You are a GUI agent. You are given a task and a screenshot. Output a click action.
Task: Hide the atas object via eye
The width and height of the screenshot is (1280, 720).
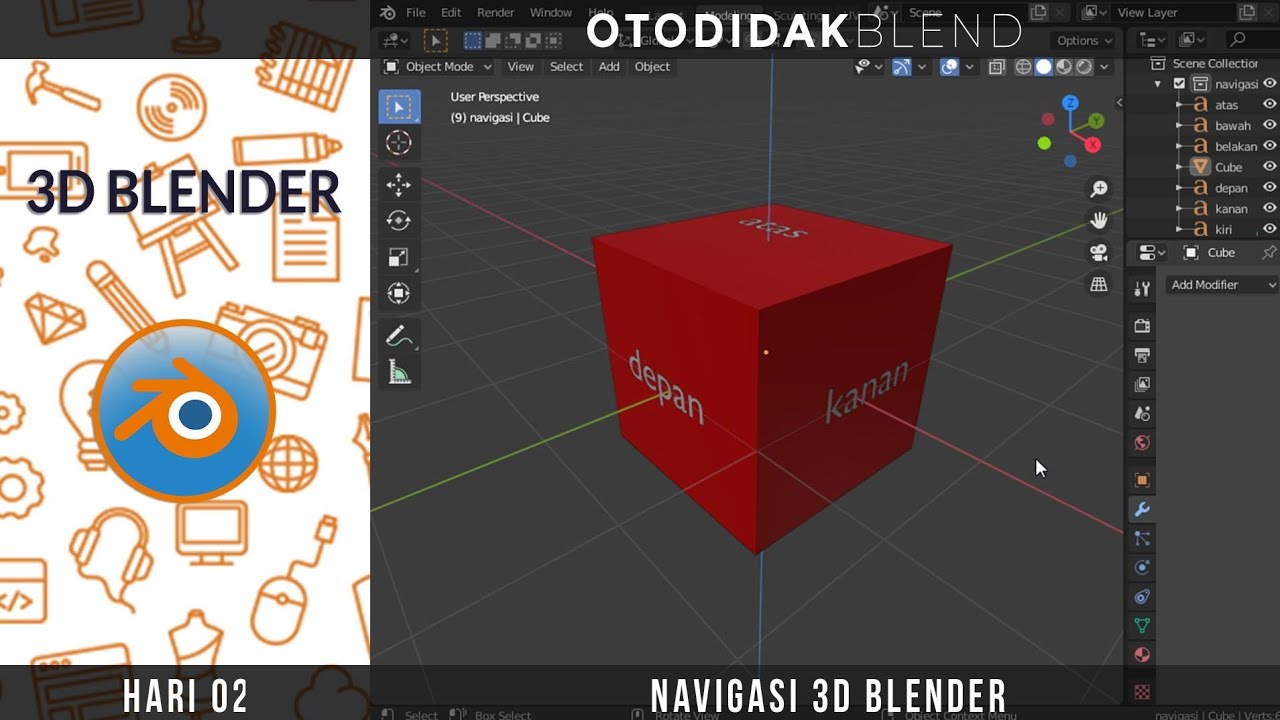click(x=1269, y=105)
